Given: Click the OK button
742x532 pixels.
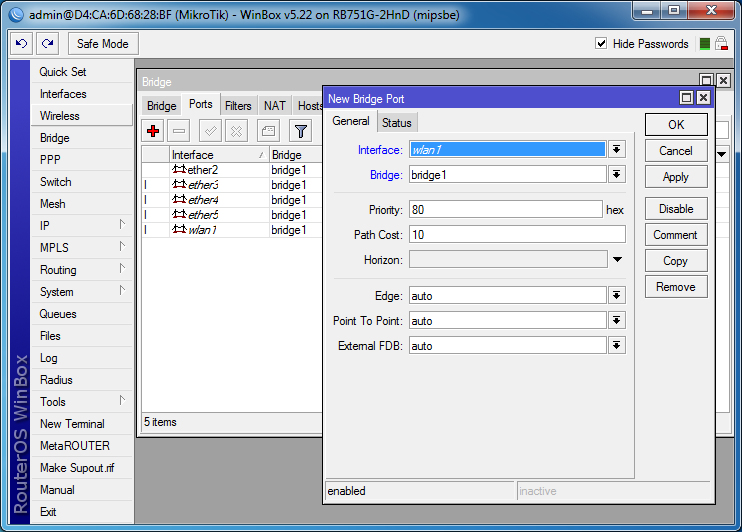Looking at the screenshot, I should [x=676, y=124].
